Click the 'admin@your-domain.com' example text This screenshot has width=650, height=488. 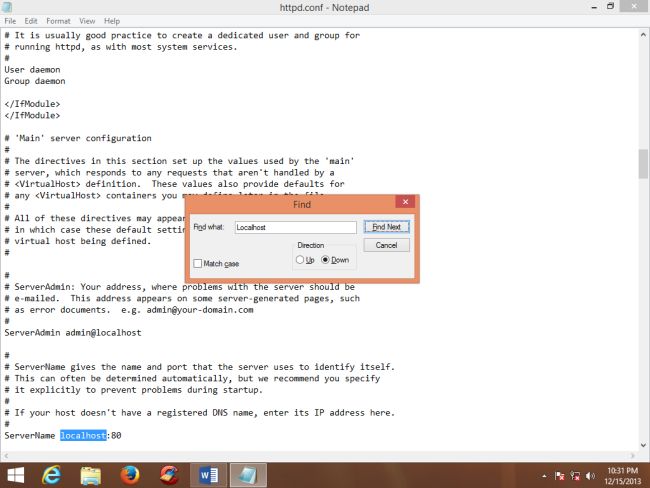pos(200,310)
